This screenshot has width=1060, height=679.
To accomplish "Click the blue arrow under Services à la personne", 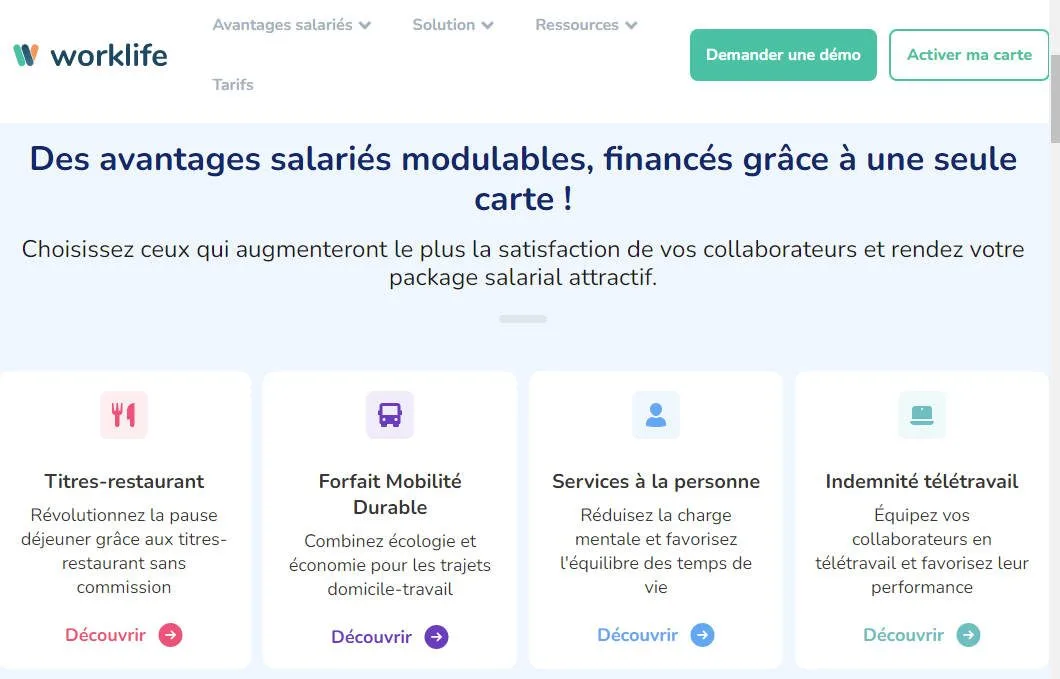I will coord(703,635).
